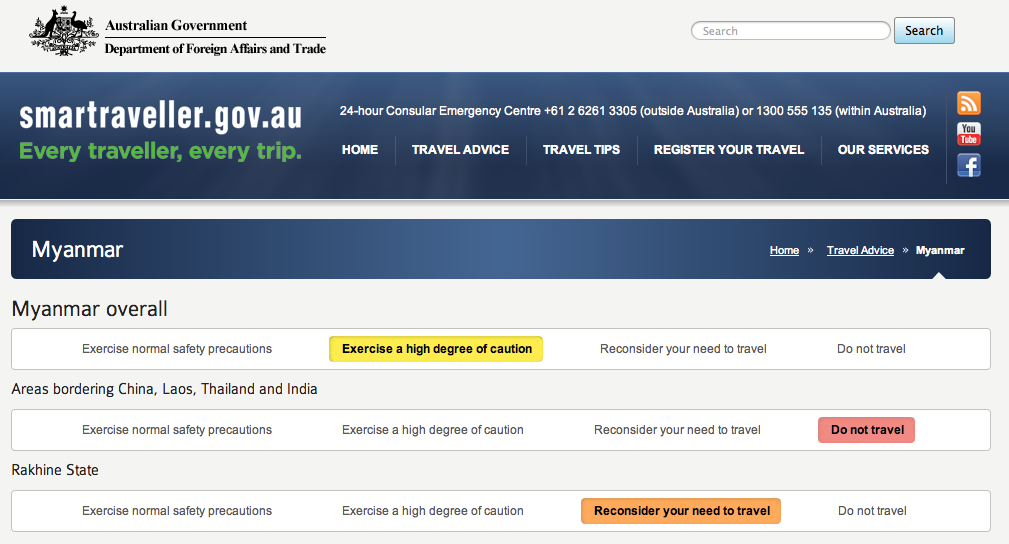
Task: Click the orange Reconsider your need to travel badge
Action: coord(681,511)
